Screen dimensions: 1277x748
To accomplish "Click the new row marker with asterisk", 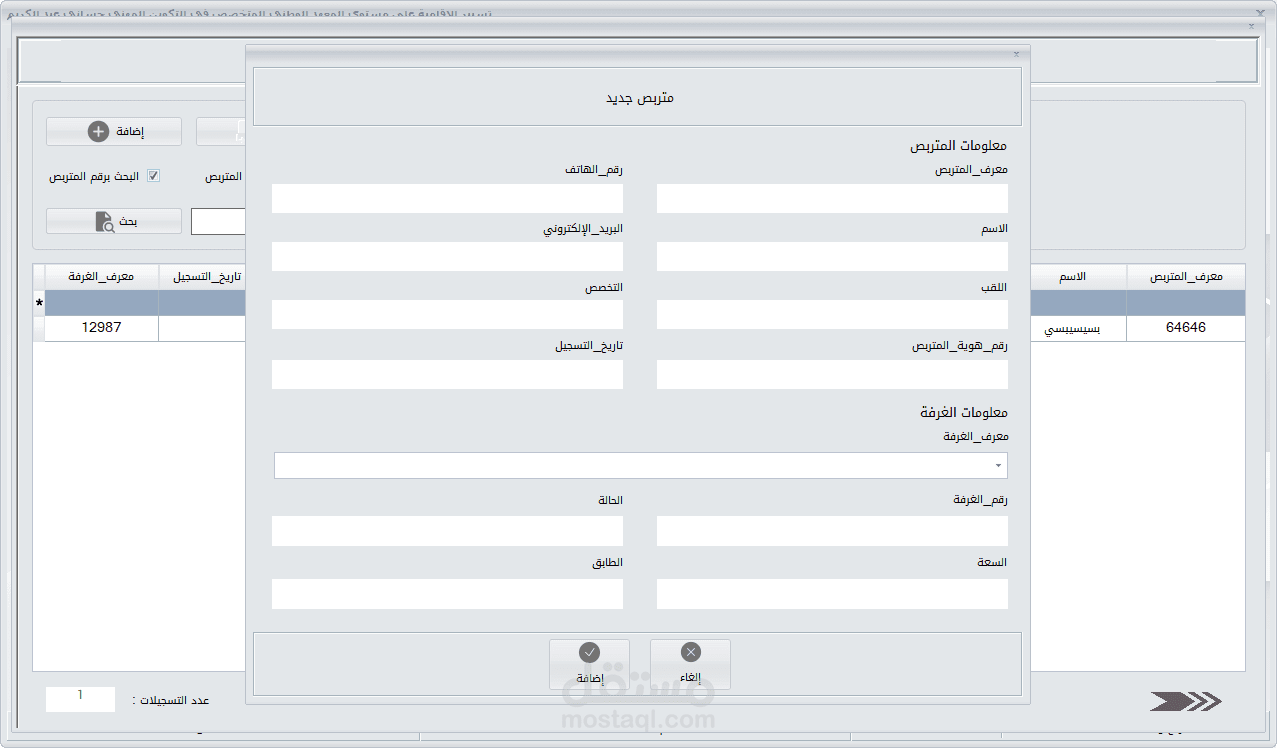I will 39,303.
